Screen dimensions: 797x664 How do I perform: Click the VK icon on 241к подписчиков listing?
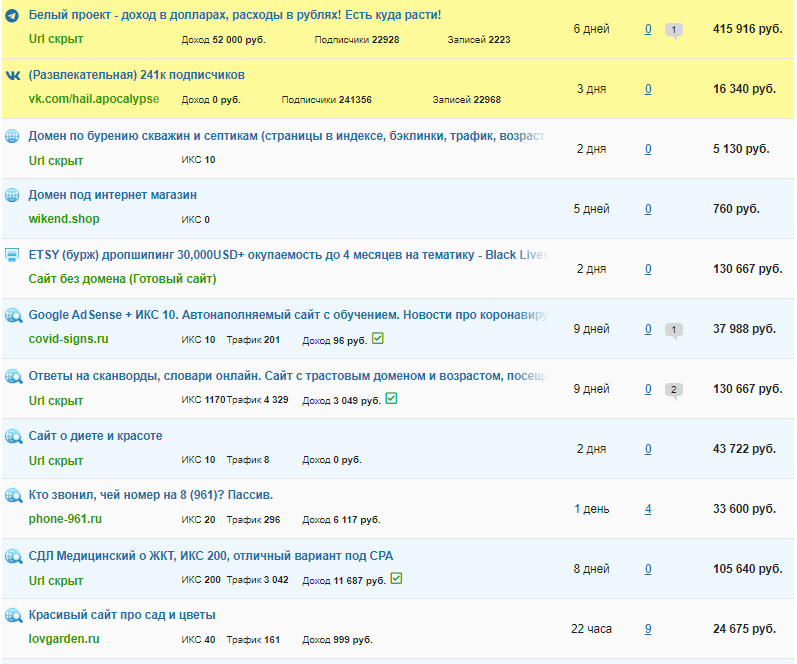[x=12, y=75]
